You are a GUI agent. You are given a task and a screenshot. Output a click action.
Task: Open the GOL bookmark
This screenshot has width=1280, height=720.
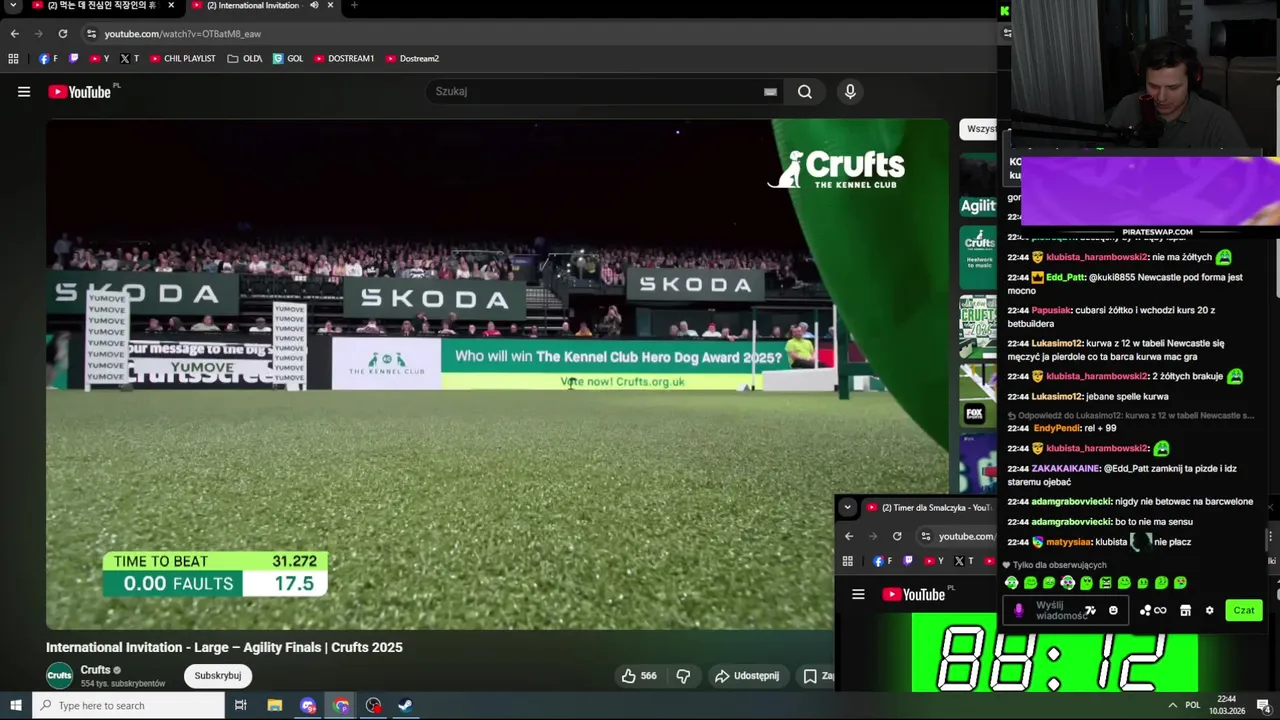288,59
